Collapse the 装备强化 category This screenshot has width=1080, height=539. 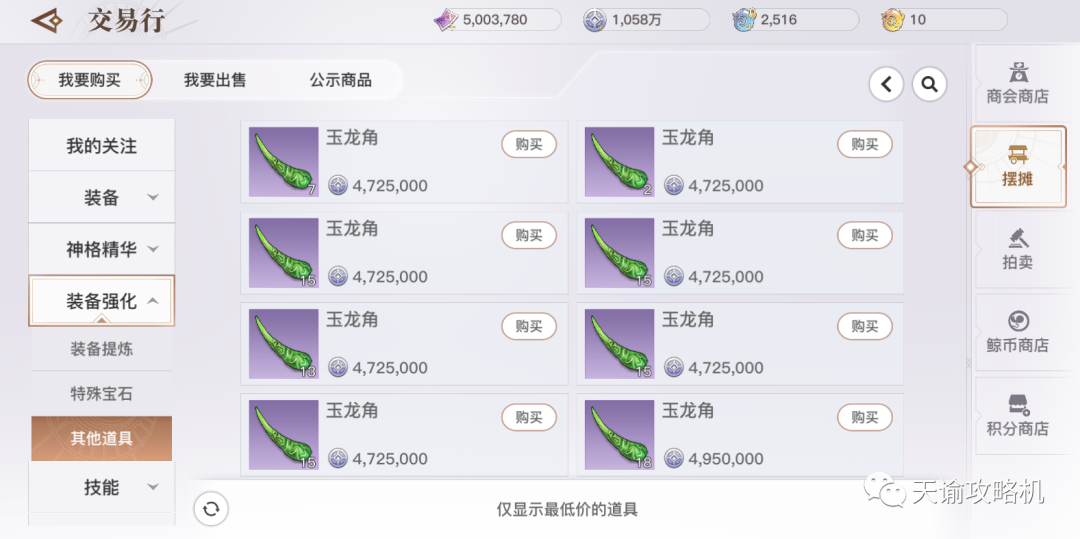101,301
